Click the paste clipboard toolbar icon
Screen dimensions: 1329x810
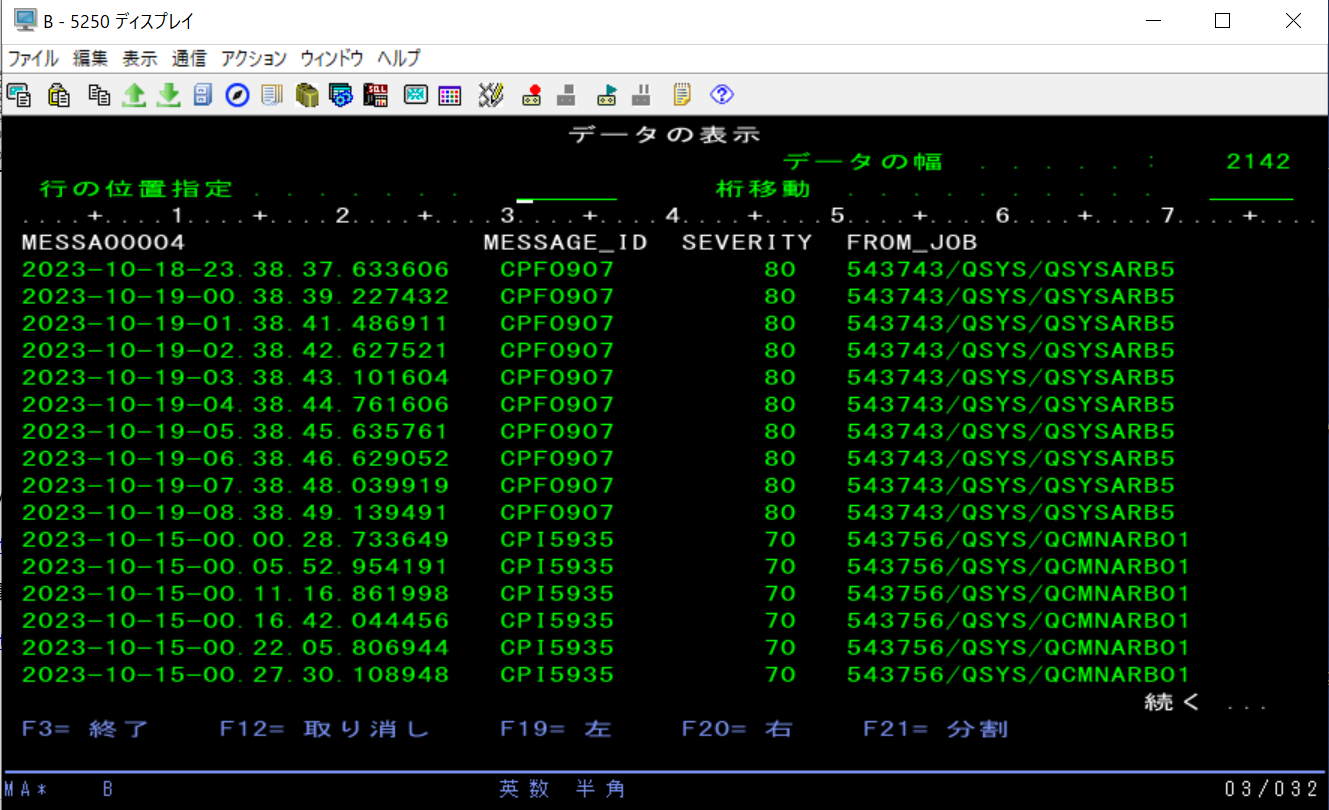point(60,95)
